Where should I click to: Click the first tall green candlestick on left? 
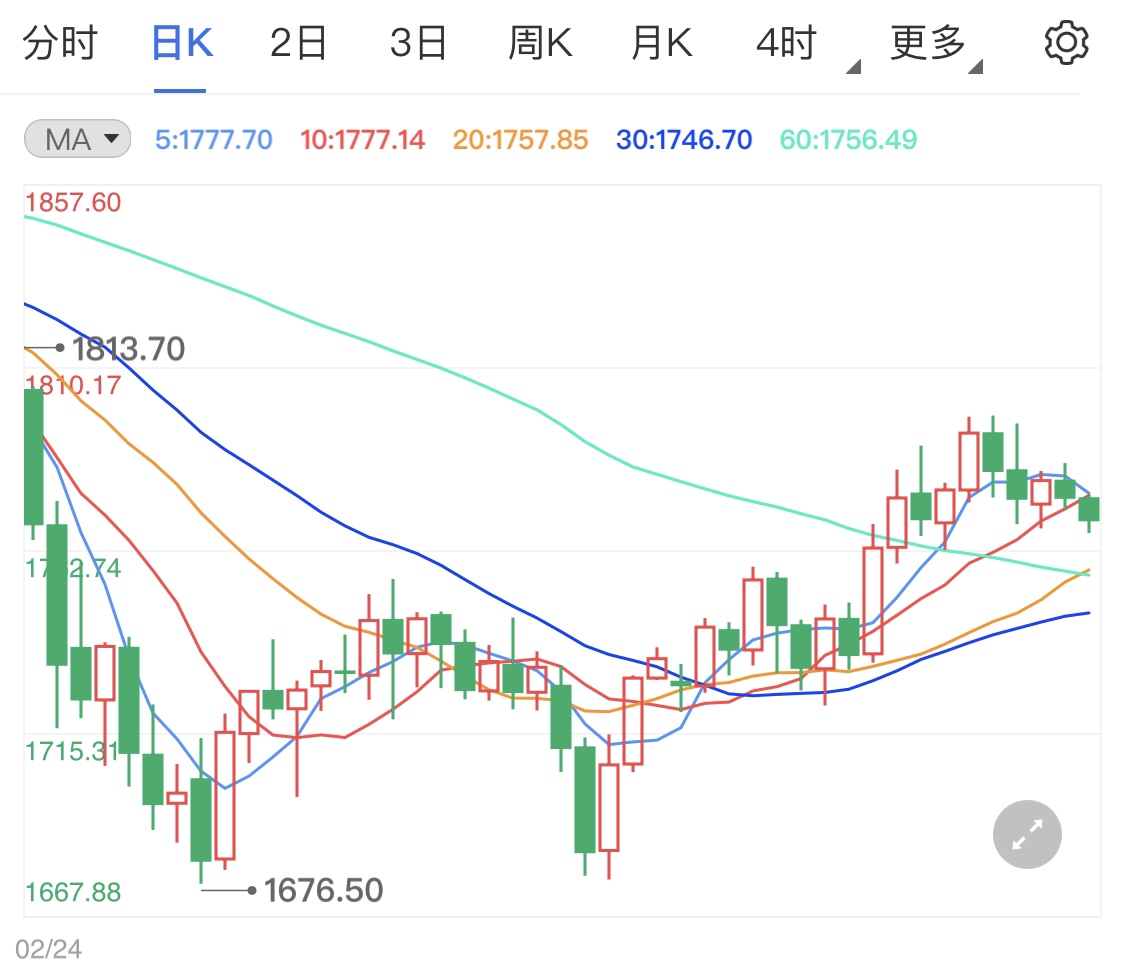(x=33, y=457)
